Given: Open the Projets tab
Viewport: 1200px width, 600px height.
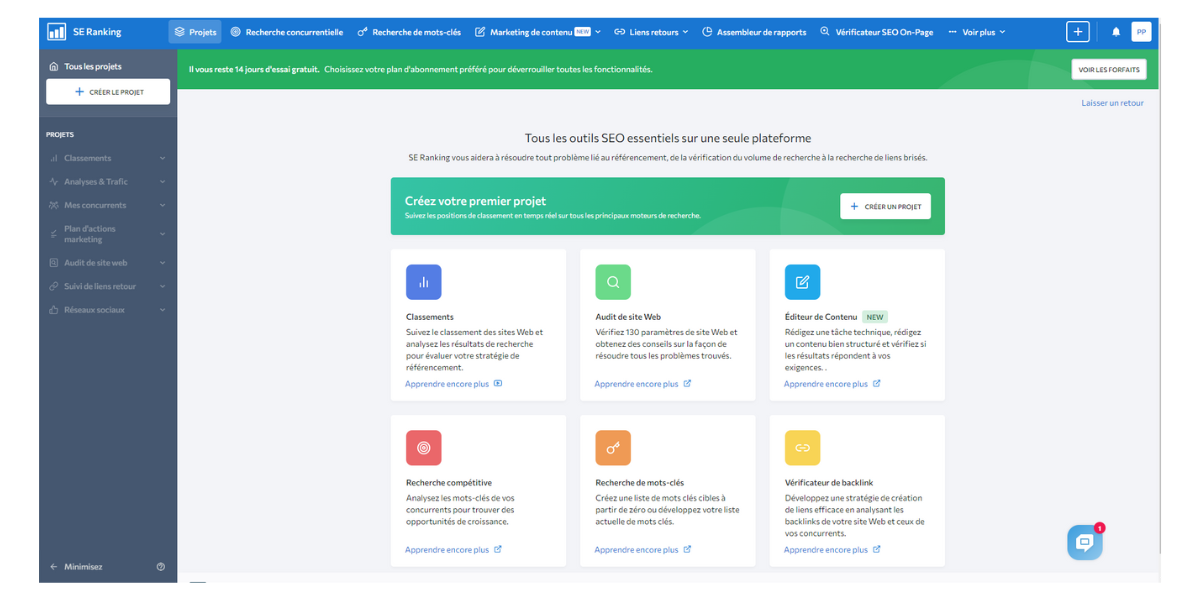Looking at the screenshot, I should (195, 32).
